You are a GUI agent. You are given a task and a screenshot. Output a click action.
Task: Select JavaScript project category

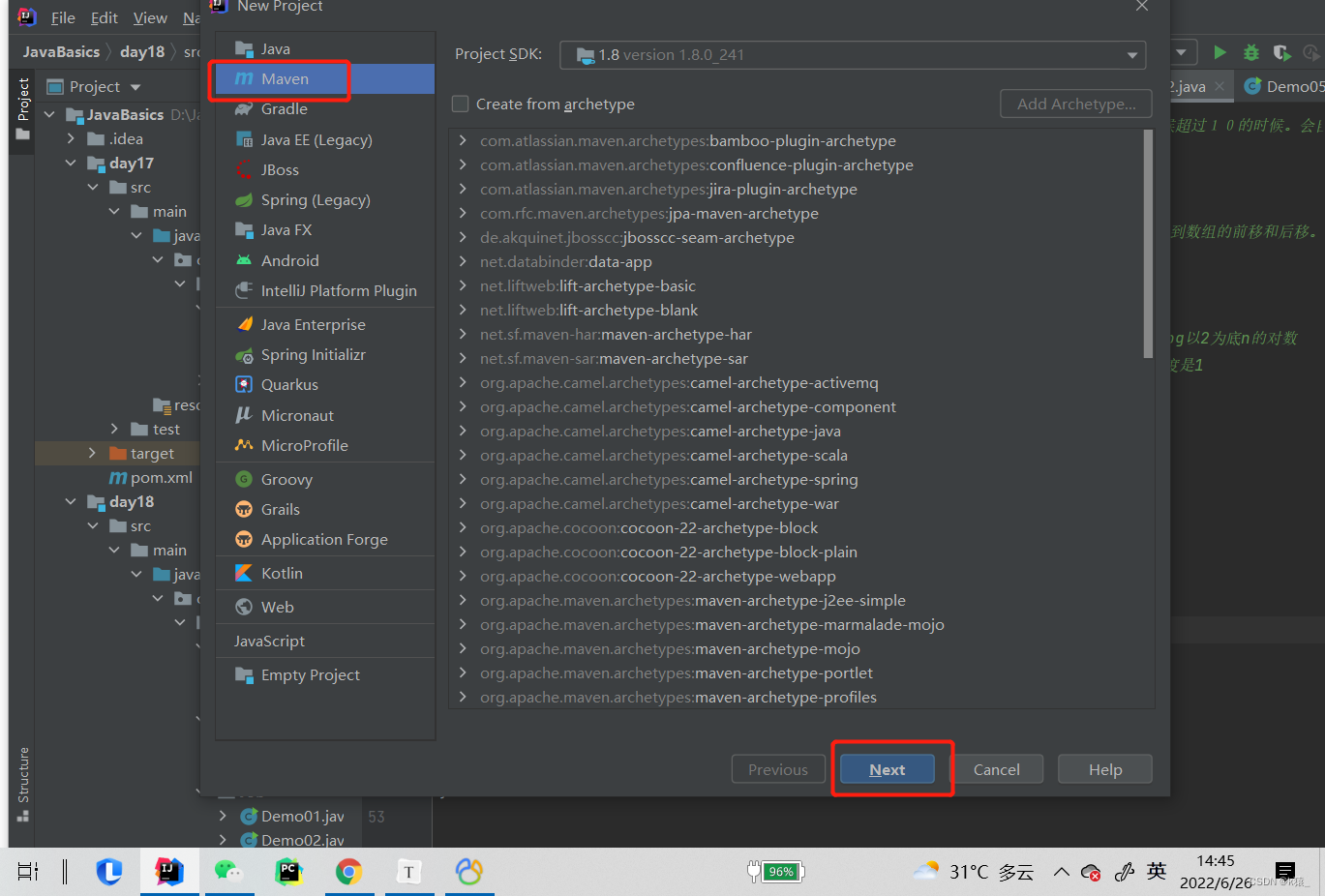coord(325,641)
